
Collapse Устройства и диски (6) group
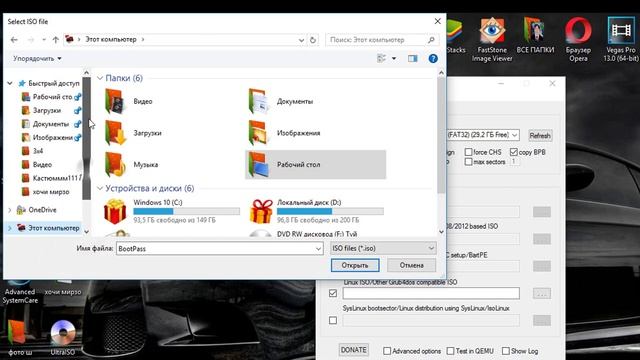(x=100, y=188)
